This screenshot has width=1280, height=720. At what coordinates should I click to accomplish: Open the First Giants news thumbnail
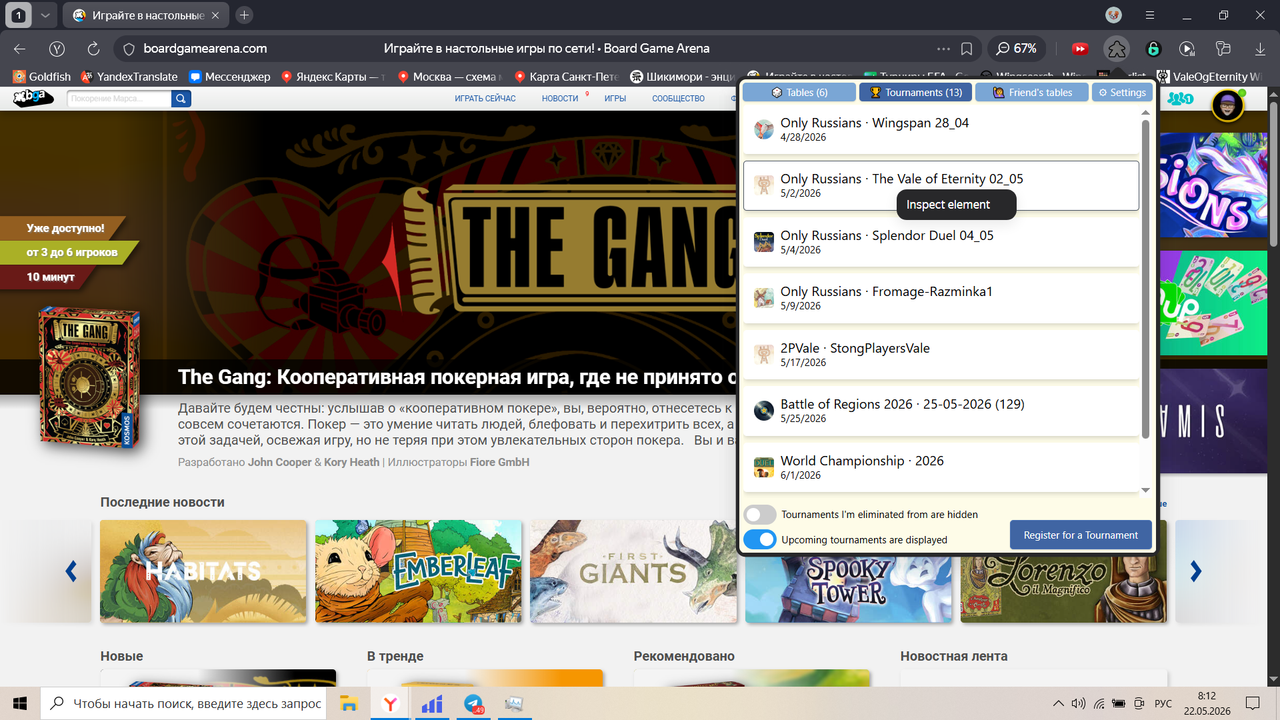[633, 571]
